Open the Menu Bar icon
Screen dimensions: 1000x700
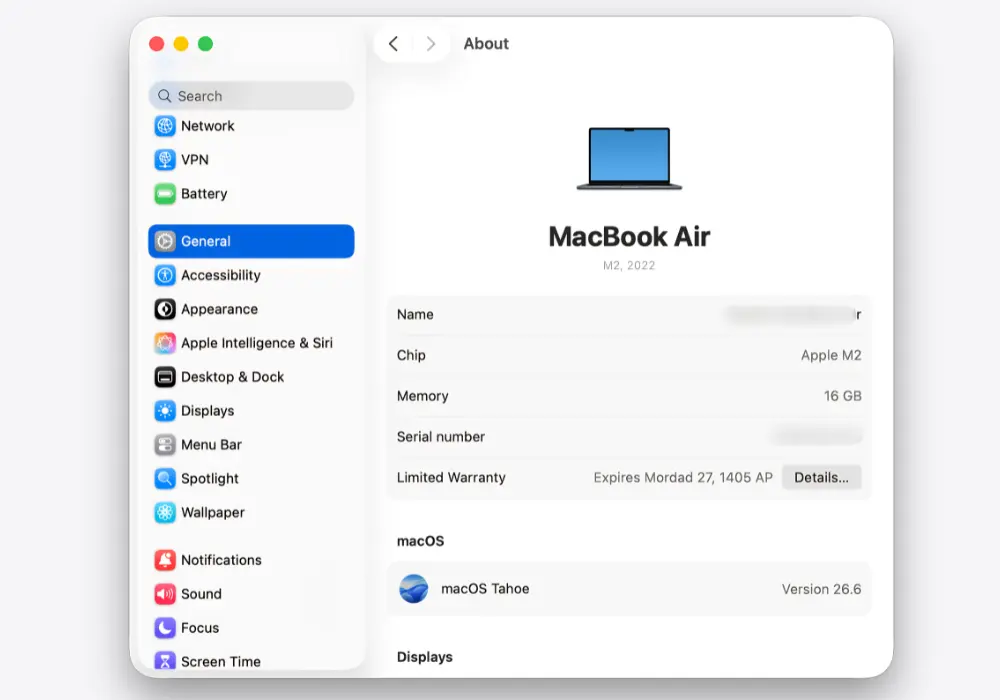point(165,445)
